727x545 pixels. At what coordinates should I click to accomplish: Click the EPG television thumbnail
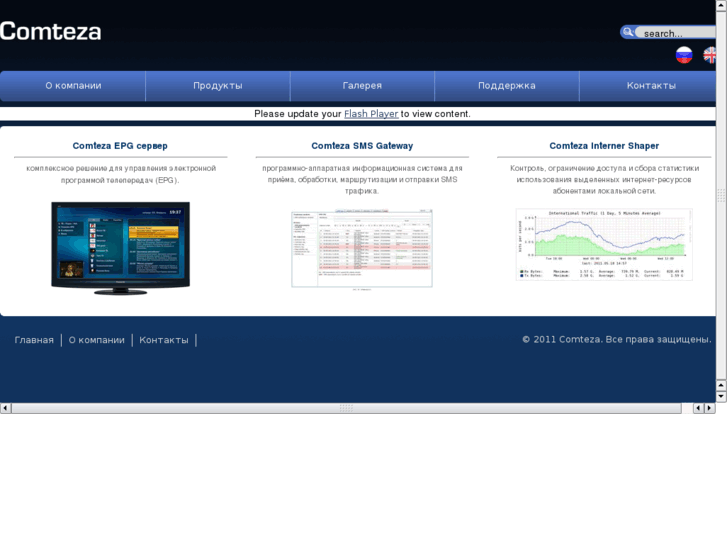point(121,248)
